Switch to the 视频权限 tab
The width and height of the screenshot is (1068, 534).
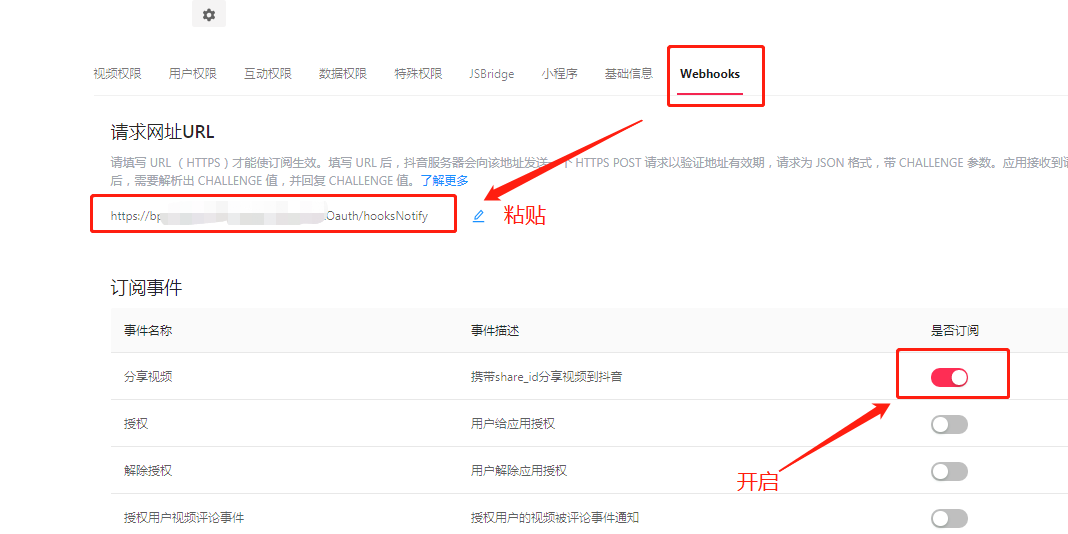click(x=117, y=74)
